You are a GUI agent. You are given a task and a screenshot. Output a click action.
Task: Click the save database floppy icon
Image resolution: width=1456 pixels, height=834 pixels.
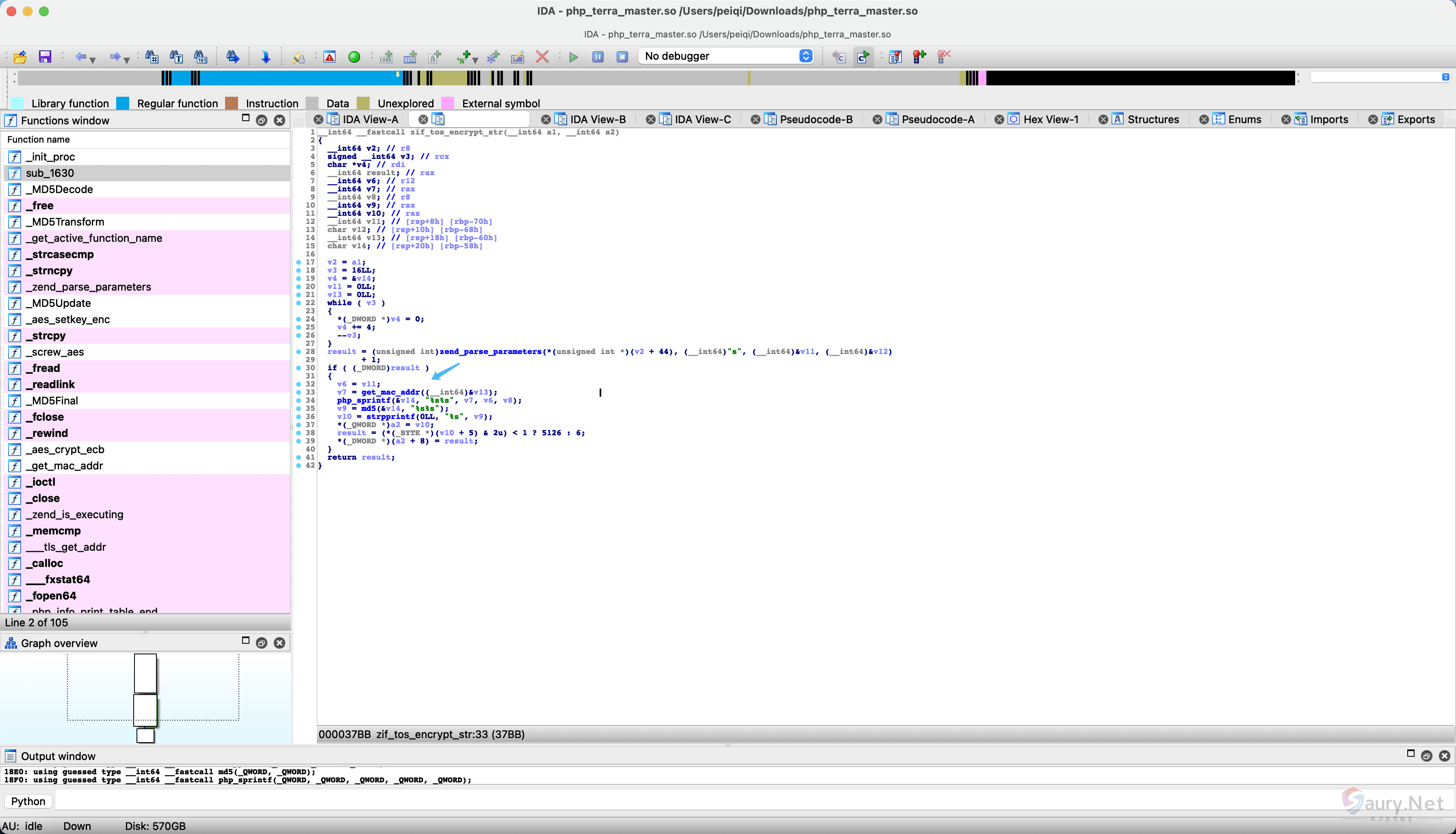pos(45,57)
